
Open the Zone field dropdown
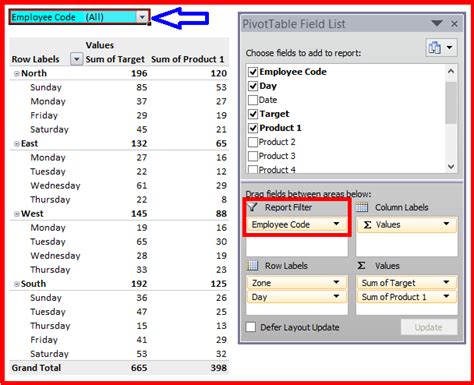point(336,282)
